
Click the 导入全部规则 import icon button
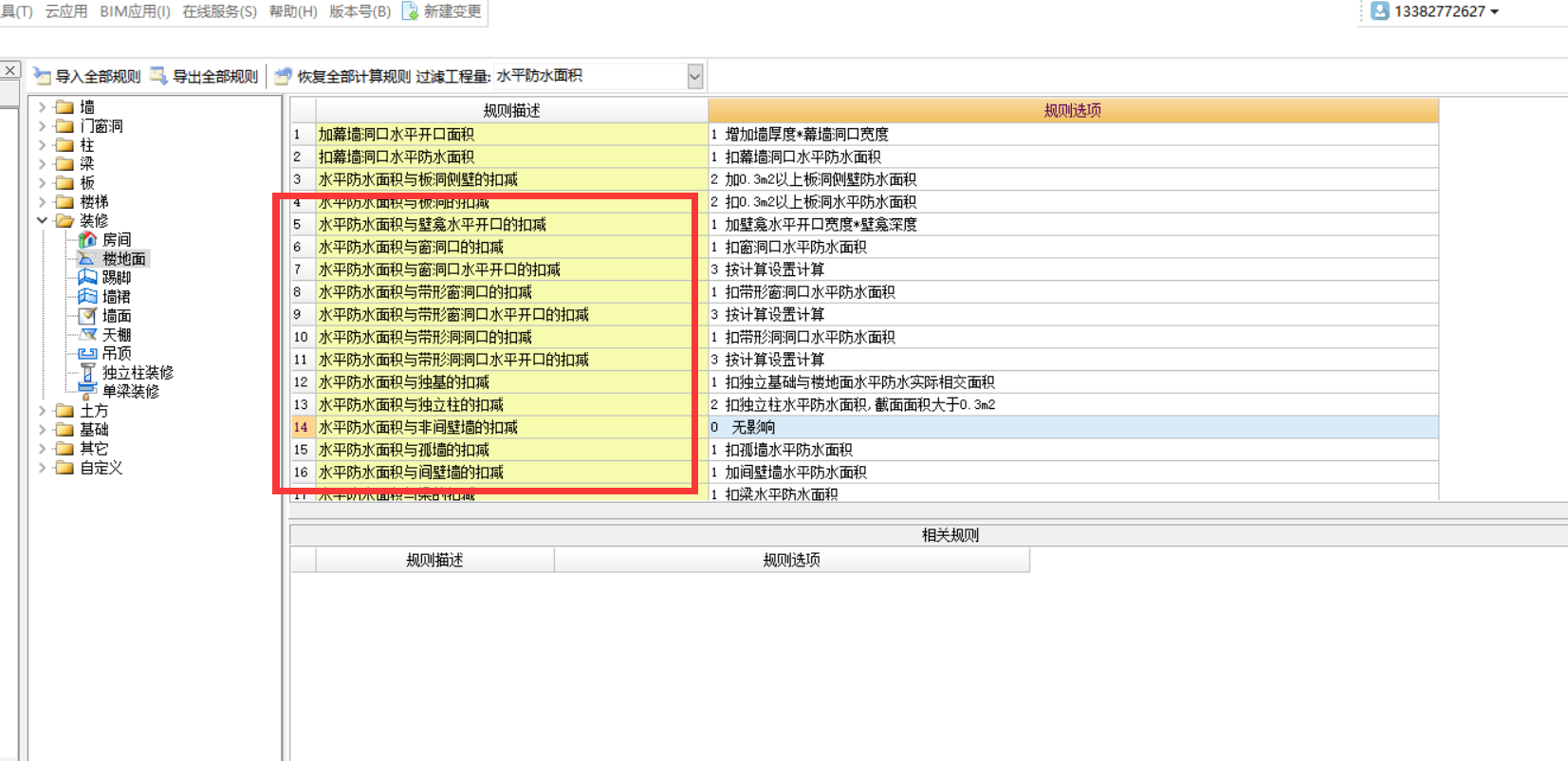coord(42,76)
